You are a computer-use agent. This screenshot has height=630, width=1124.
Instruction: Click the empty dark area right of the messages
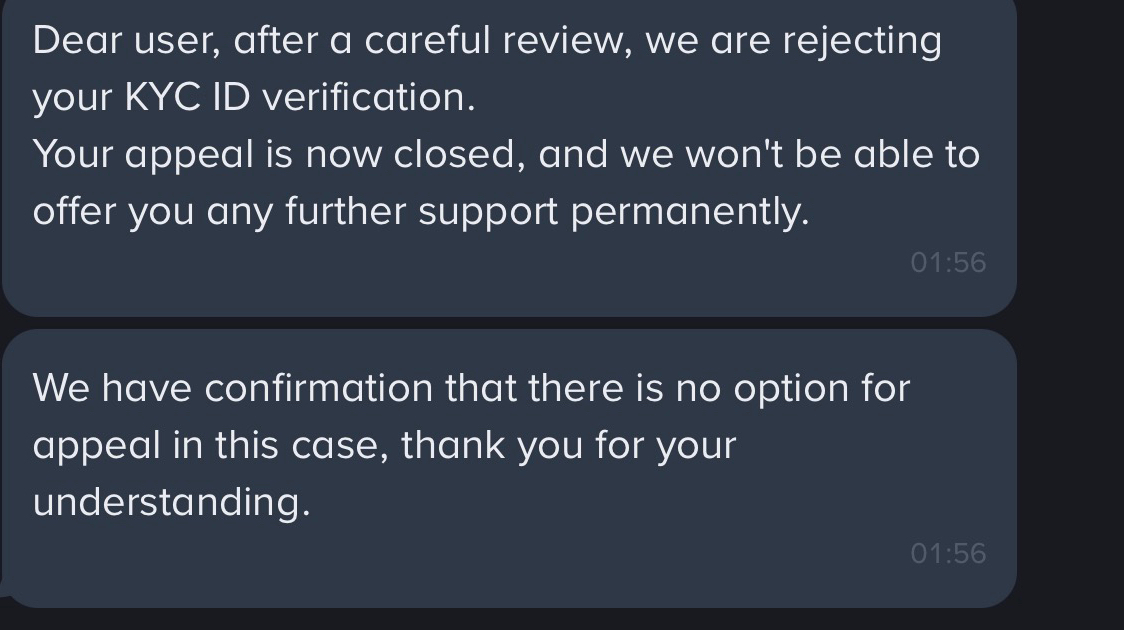coord(1070,315)
